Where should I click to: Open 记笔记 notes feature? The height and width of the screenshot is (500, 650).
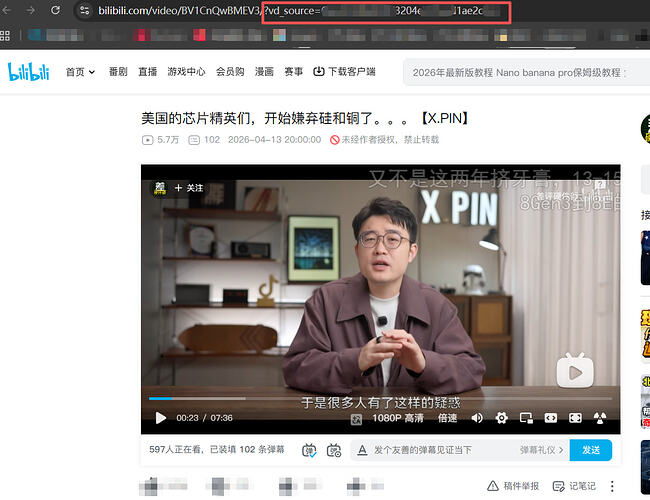575,486
